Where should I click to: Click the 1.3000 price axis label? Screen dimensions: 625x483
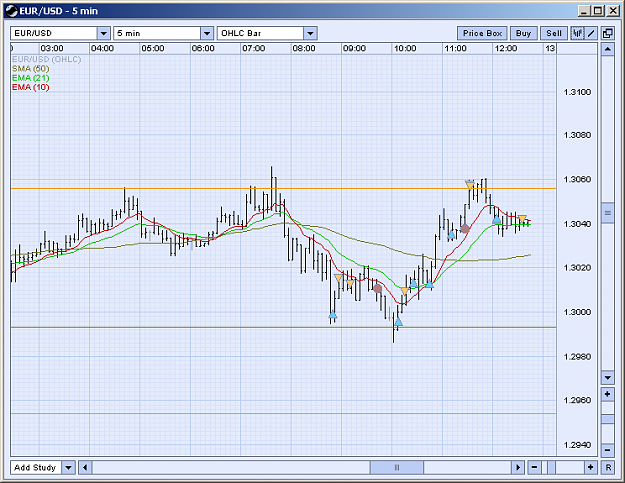[x=577, y=312]
